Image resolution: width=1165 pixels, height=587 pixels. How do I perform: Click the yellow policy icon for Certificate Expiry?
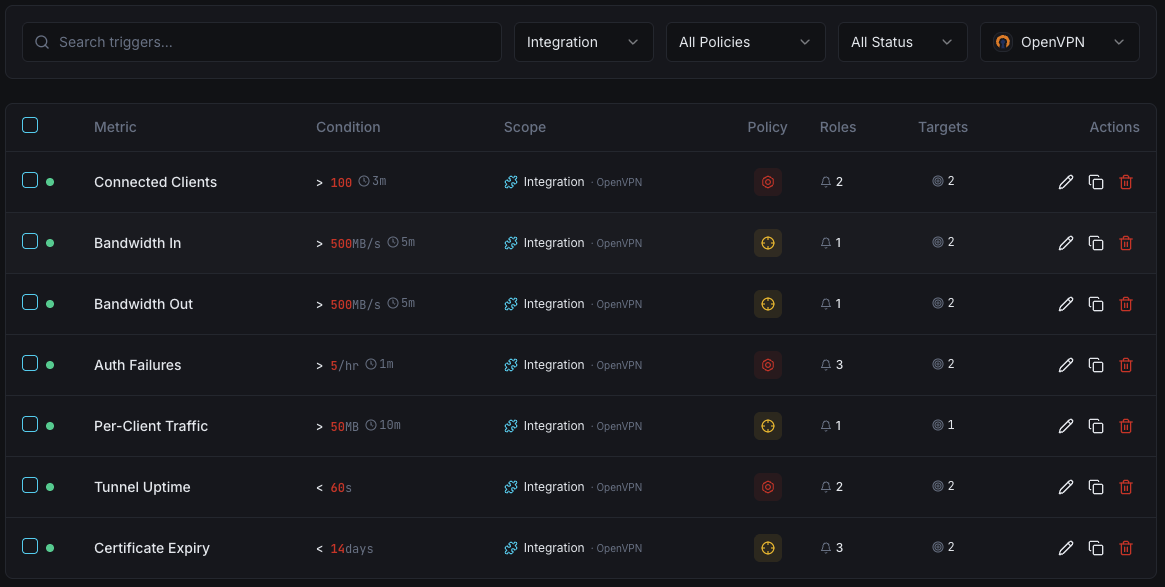[x=768, y=548]
